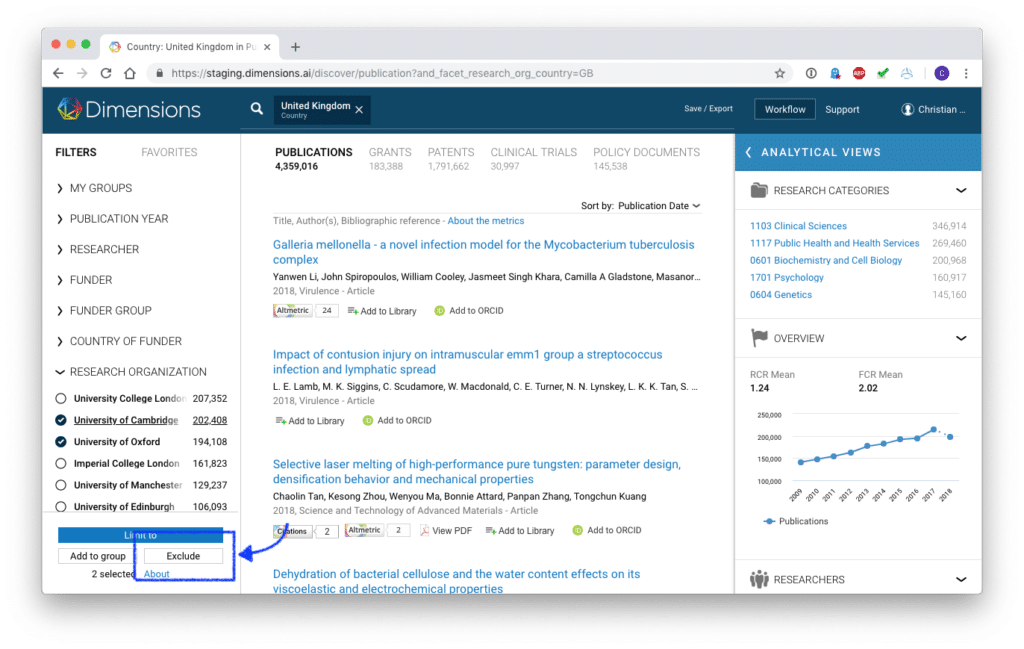Viewport: 1024px width, 649px height.
Task: Bookmark this page with the star icon
Action: click(780, 73)
